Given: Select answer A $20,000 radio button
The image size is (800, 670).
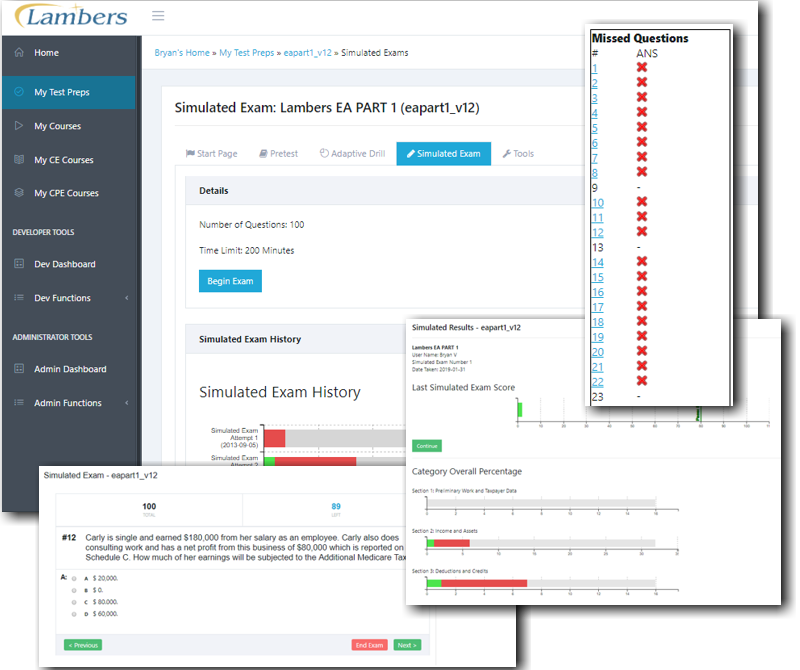Looking at the screenshot, I should [74, 579].
